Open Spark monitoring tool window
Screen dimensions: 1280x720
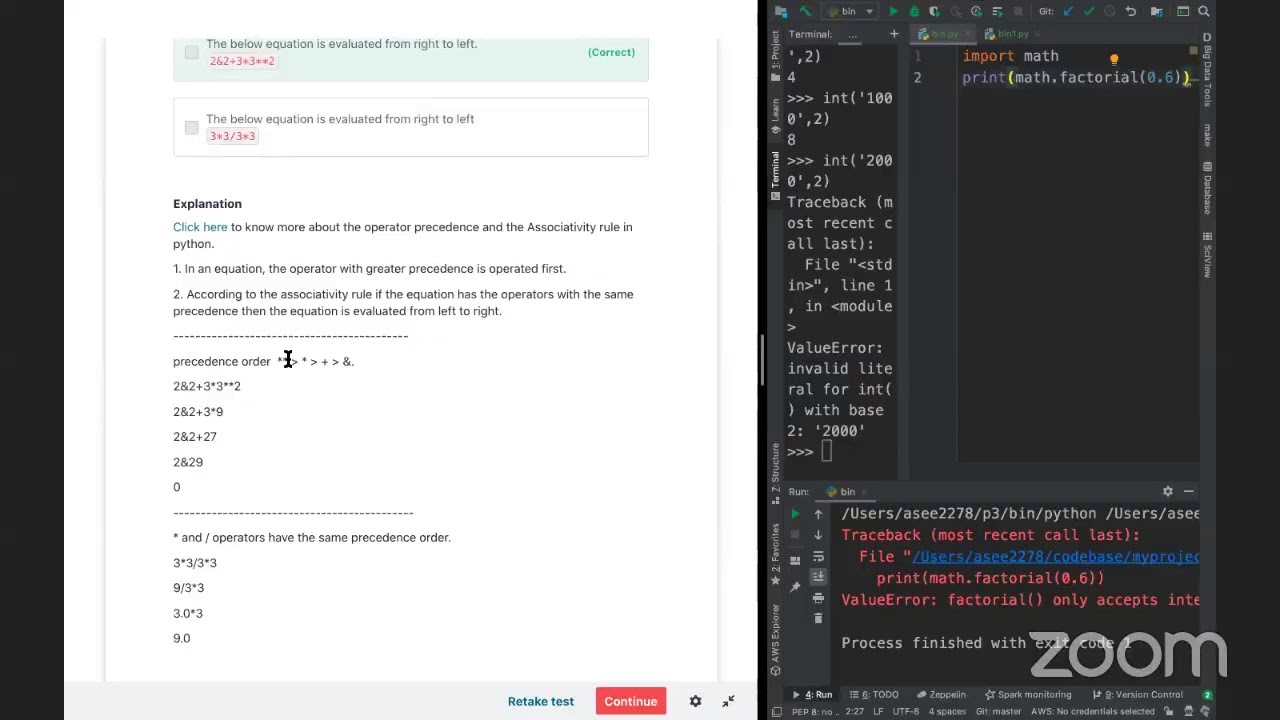(1028, 694)
